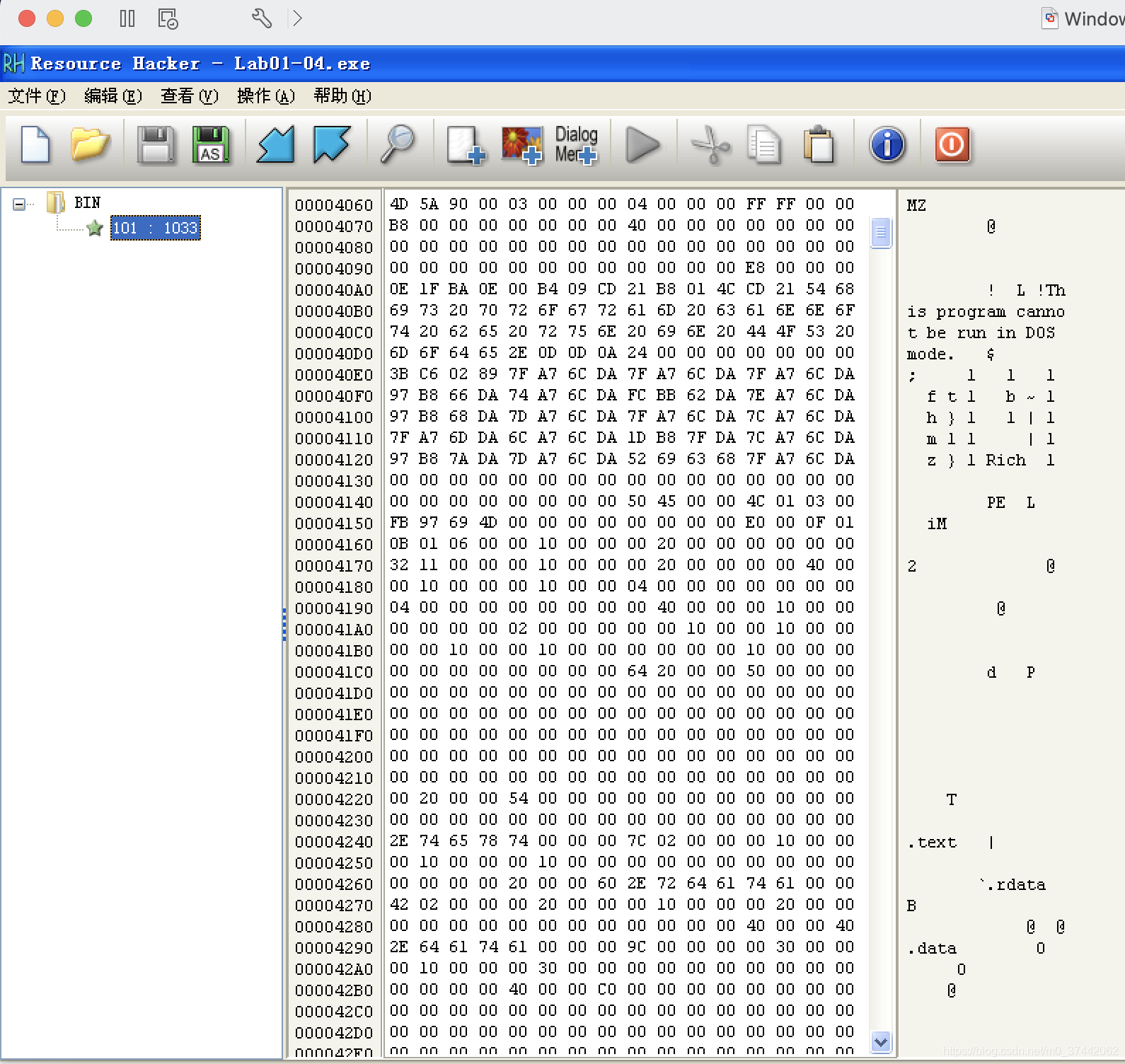Image resolution: width=1125 pixels, height=1064 pixels.
Task: Paste from the clipboard icon
Action: pyautogui.click(x=819, y=146)
